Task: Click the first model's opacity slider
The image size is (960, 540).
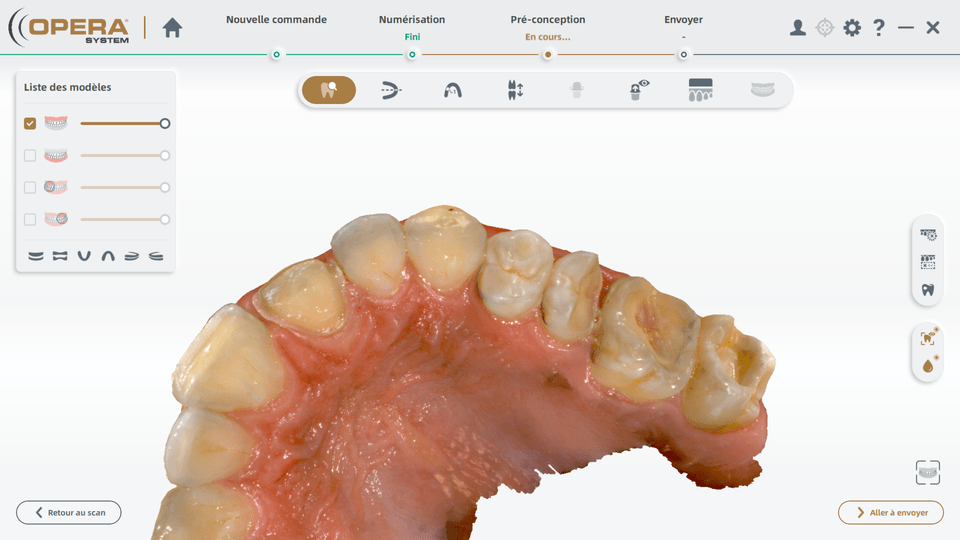Action: click(122, 124)
